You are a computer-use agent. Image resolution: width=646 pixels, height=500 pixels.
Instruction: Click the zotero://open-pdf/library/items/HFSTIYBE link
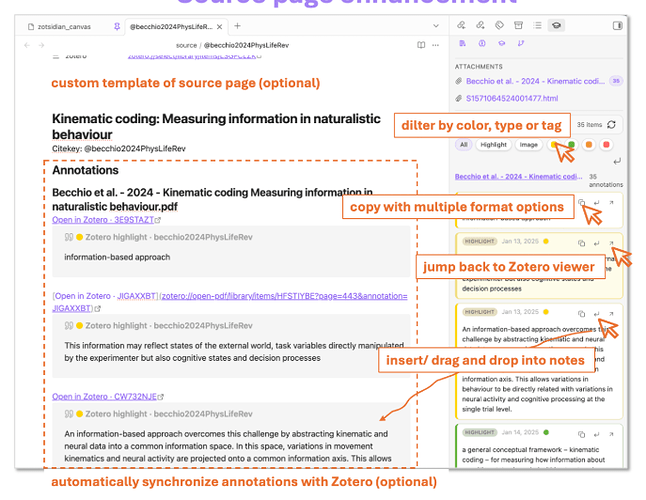pos(284,296)
